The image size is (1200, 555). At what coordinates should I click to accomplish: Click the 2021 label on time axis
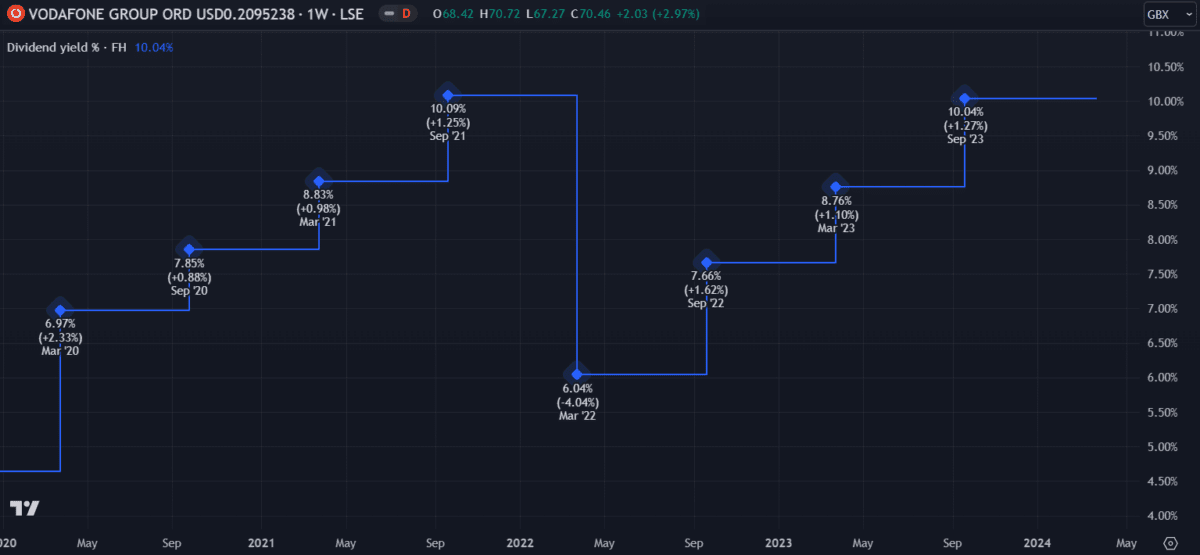tap(261, 543)
